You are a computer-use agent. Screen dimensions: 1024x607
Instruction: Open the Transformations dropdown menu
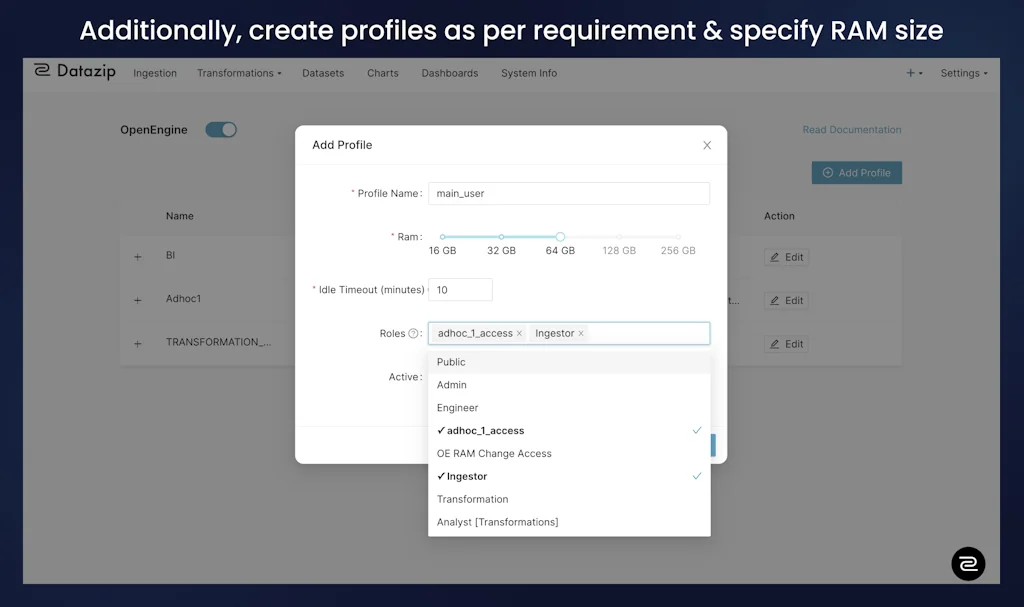click(x=239, y=72)
